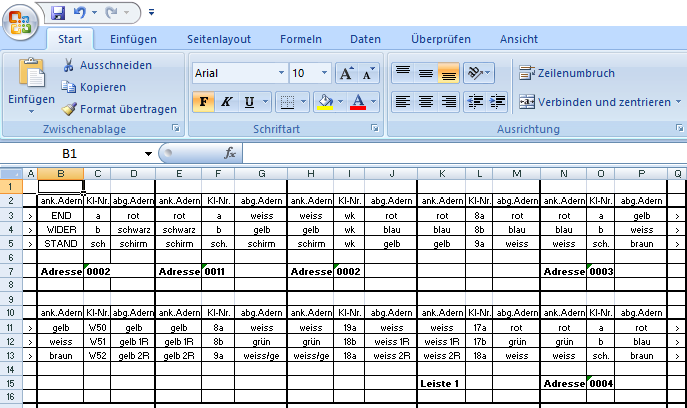The height and width of the screenshot is (408, 687).
Task: Open the Ausrichtung dialog launcher
Action: [x=679, y=128]
